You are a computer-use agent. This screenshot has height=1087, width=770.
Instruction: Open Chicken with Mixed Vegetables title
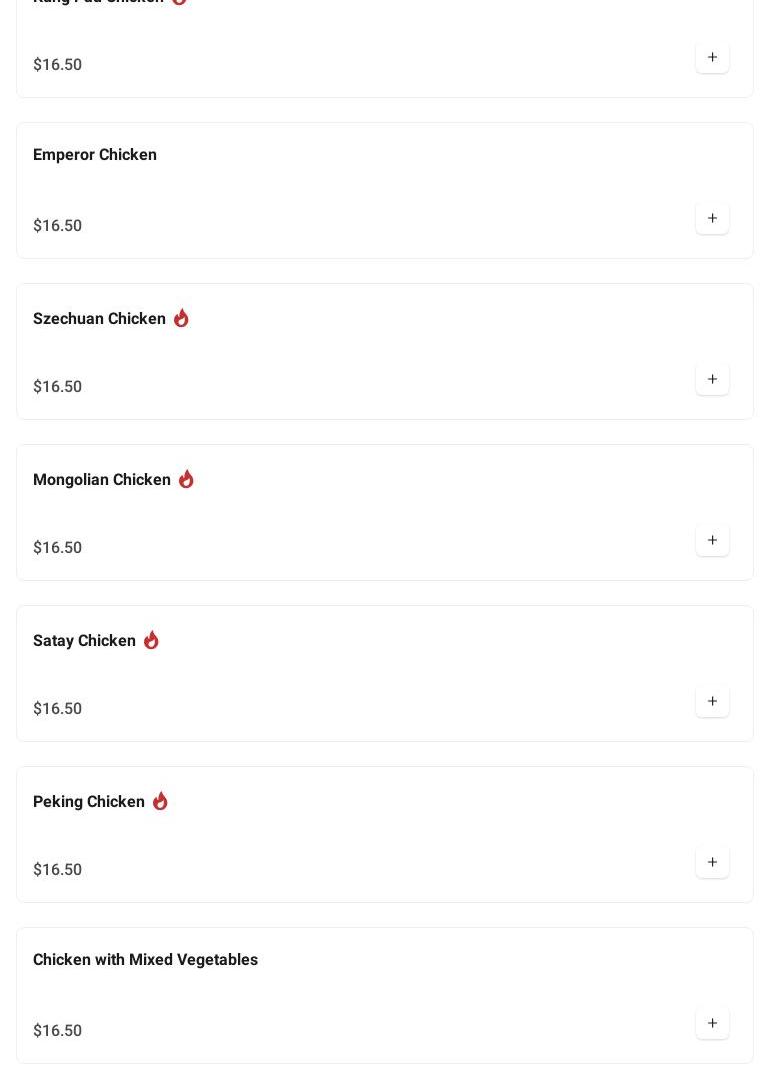pos(145,960)
